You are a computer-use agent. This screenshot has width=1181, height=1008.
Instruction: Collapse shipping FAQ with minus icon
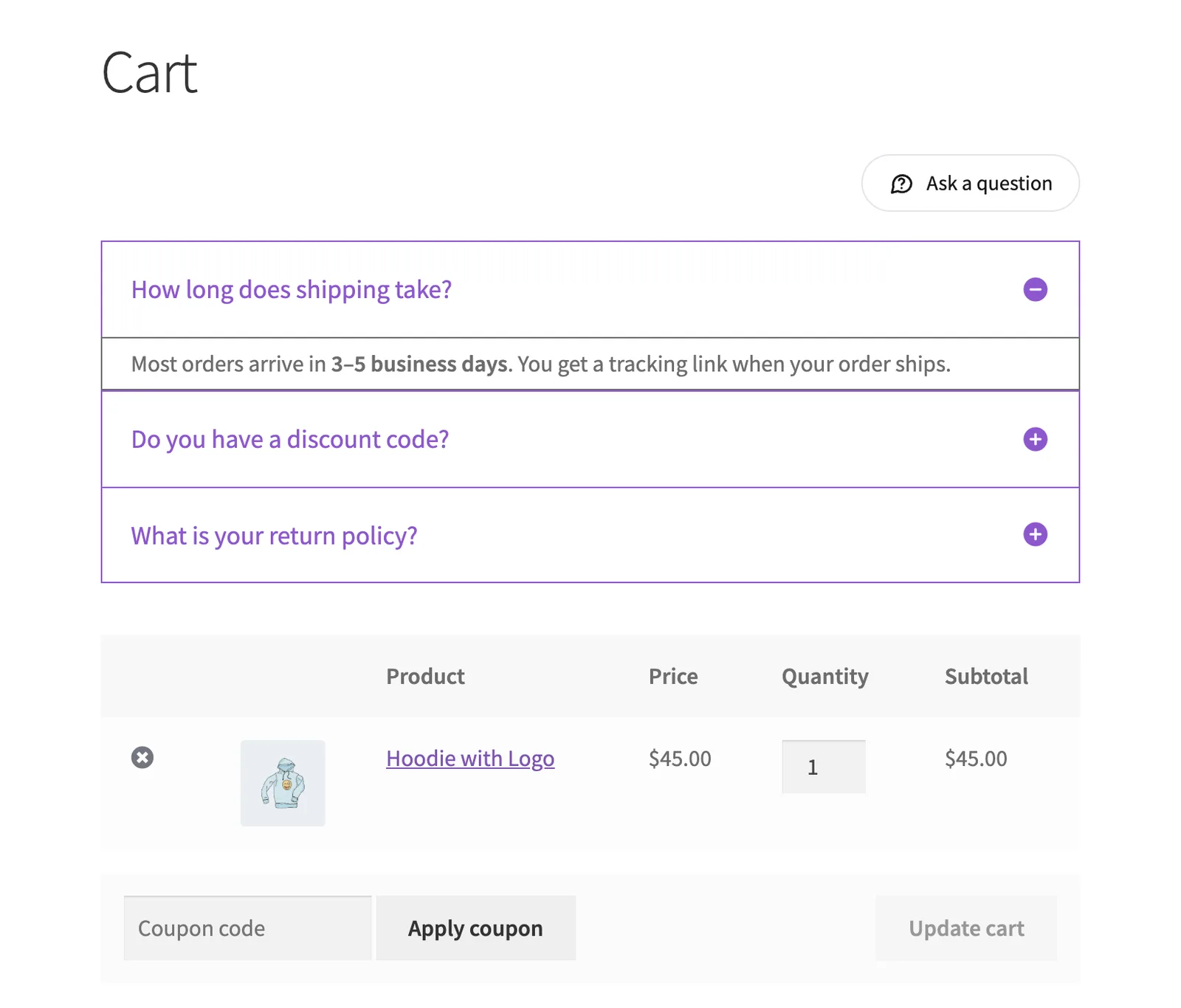coord(1035,289)
